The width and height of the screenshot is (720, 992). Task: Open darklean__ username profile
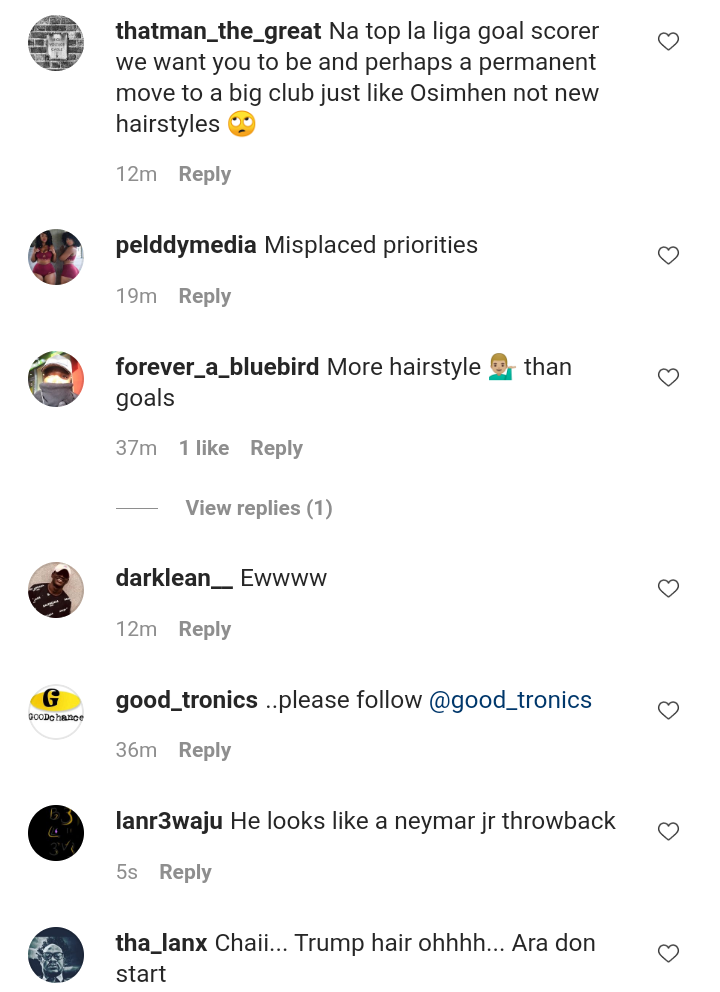(x=174, y=578)
